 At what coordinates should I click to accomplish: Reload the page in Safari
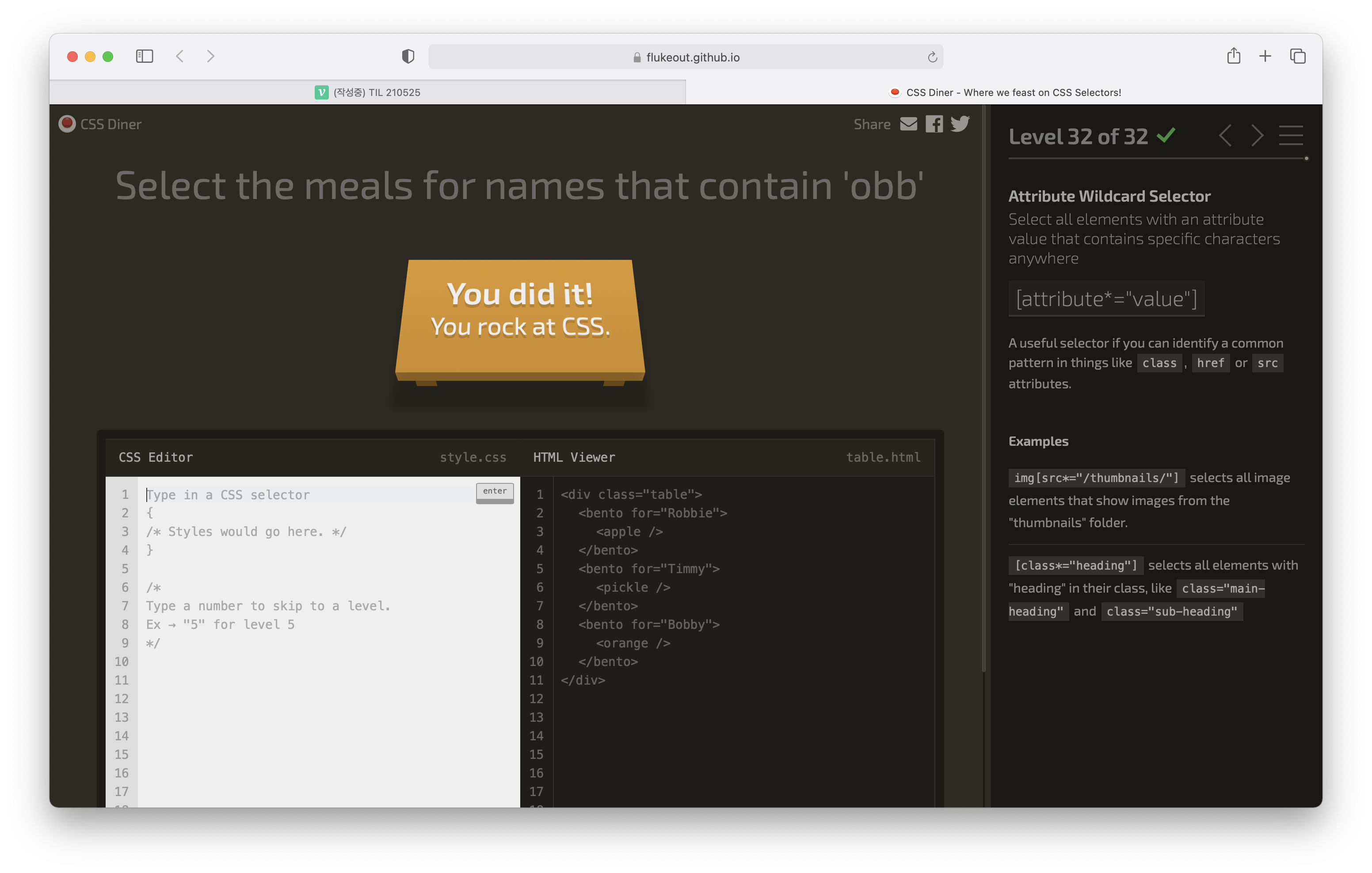pyautogui.click(x=932, y=57)
